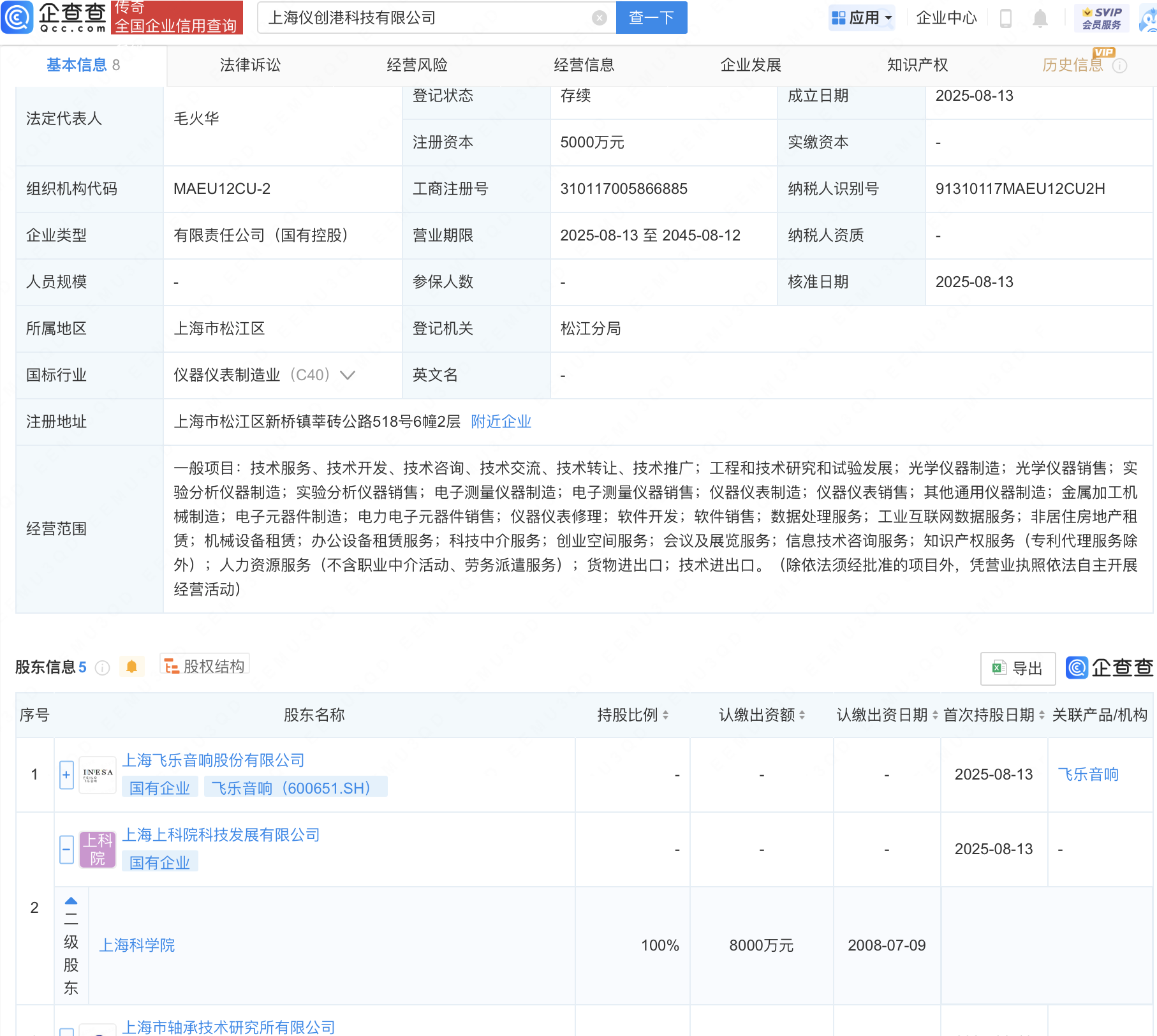Export shareholder list via 导出

point(1017,668)
